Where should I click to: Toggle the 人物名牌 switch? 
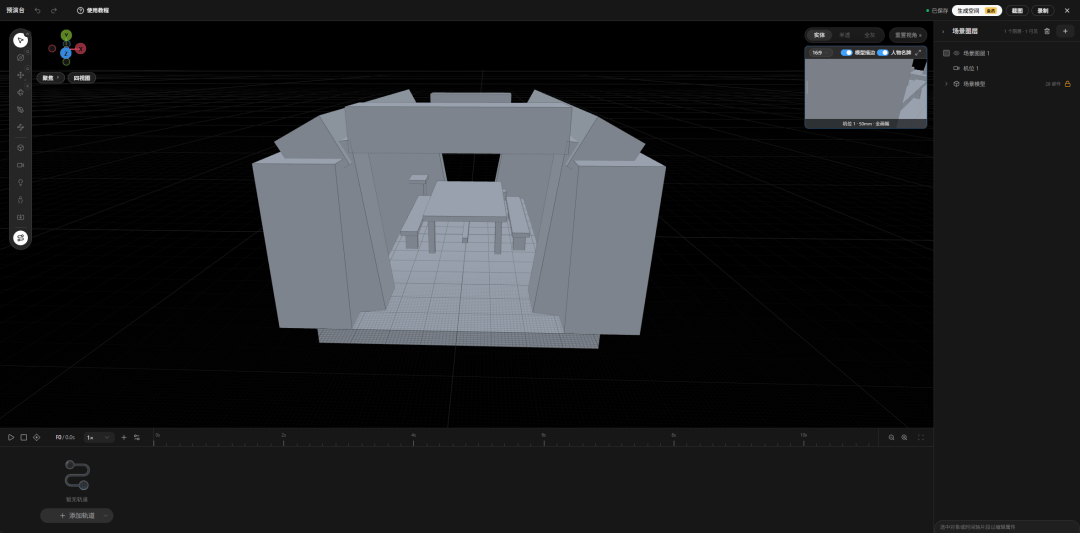(x=883, y=52)
